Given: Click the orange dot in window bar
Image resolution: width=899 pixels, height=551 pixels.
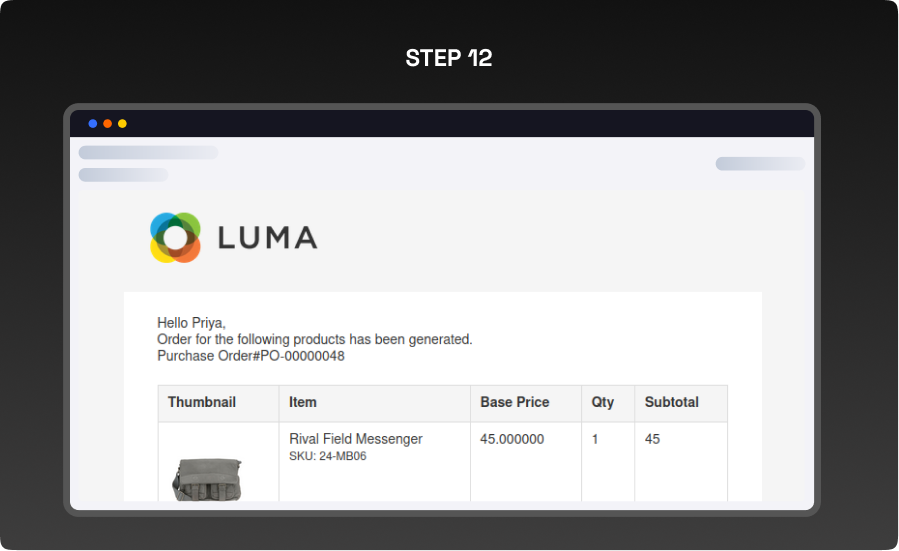Looking at the screenshot, I should pyautogui.click(x=108, y=124).
